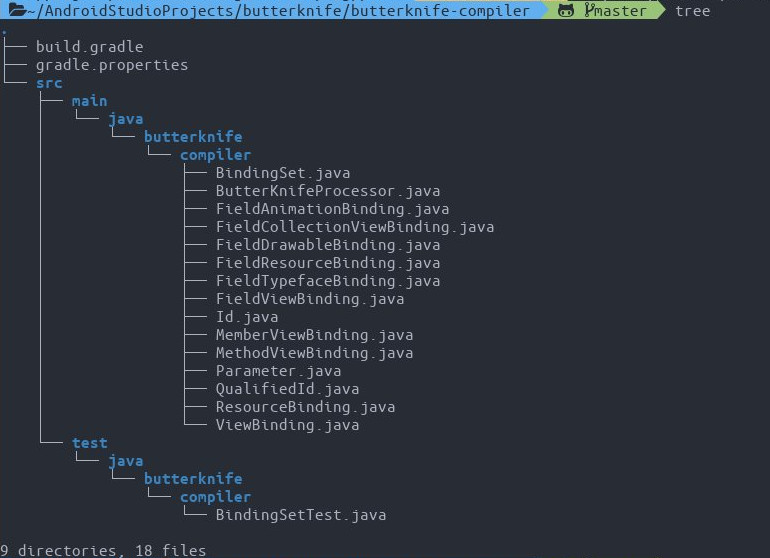Select the build.gradle file entry

(x=89, y=47)
